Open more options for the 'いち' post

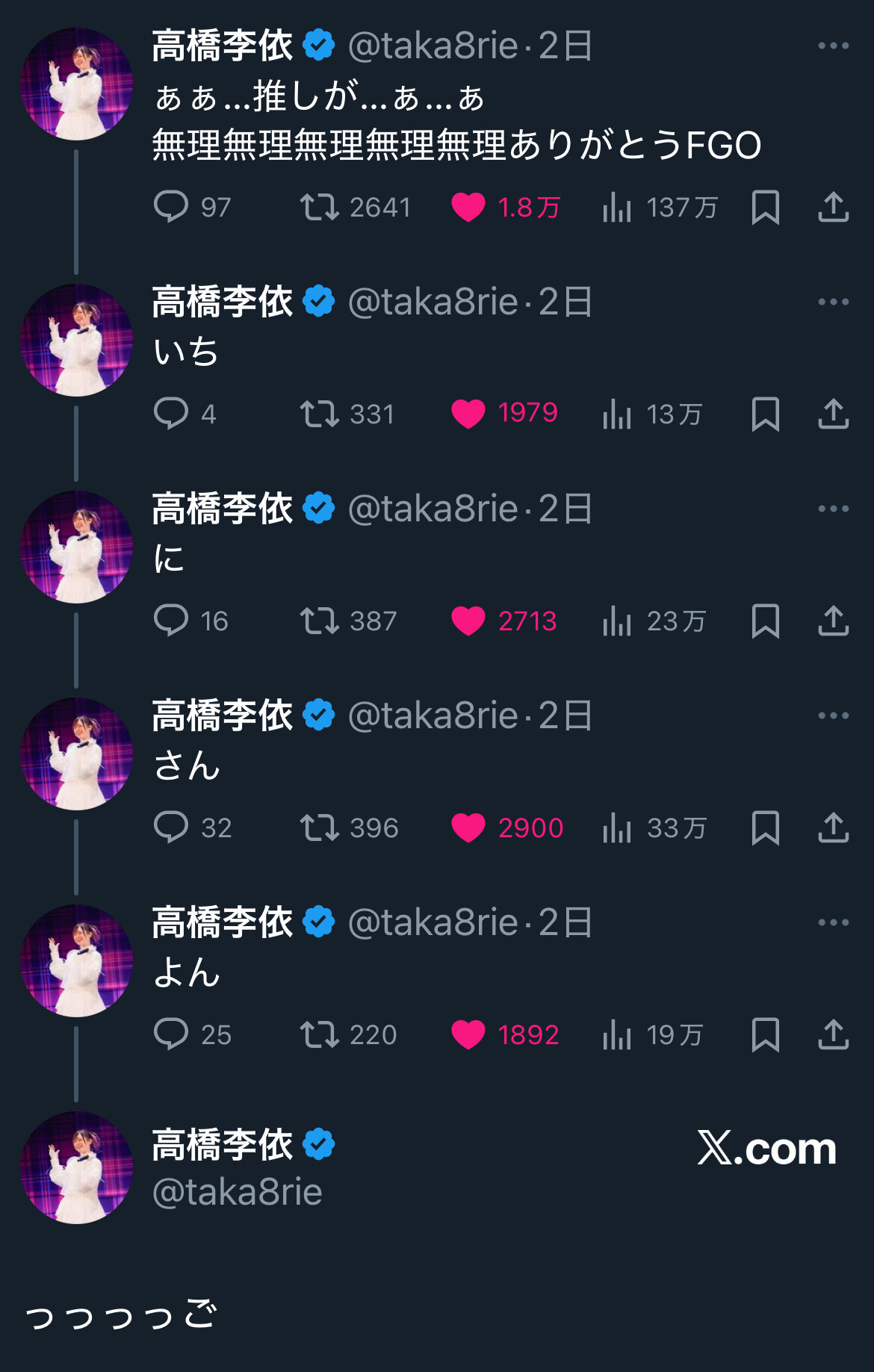833,302
